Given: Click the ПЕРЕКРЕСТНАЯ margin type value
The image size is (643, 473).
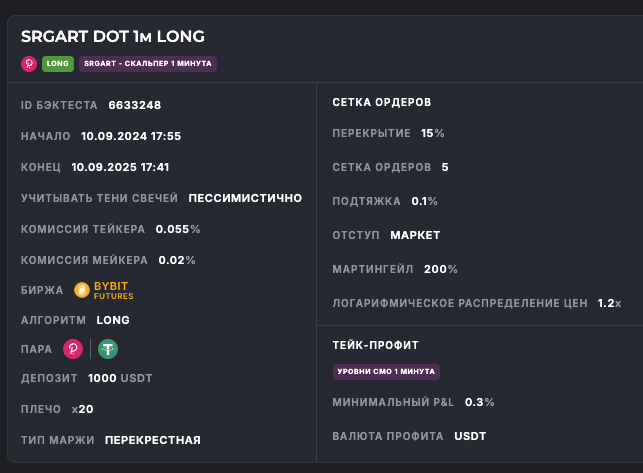Looking at the screenshot, I should pyautogui.click(x=152, y=440).
